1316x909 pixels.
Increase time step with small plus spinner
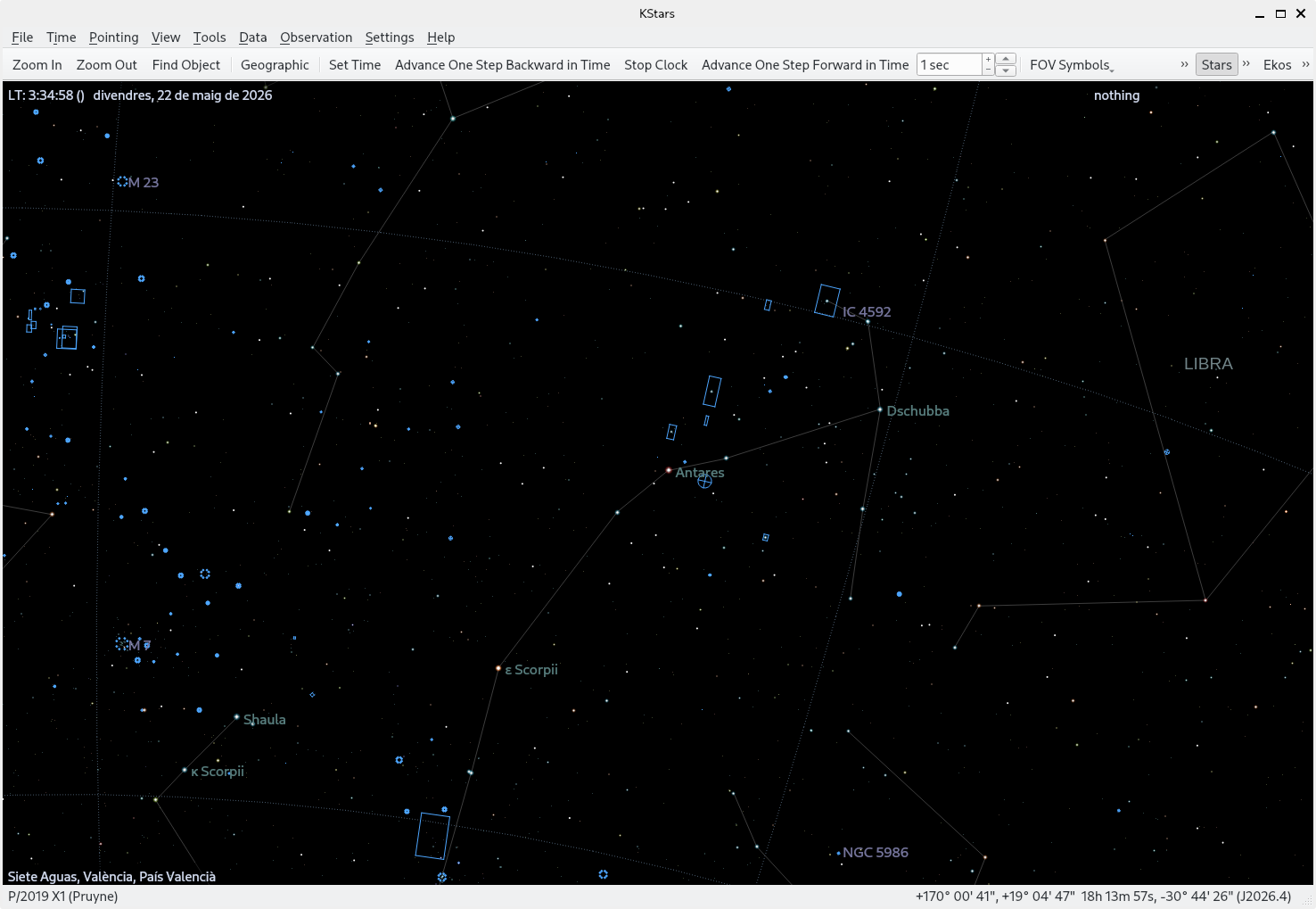988,60
